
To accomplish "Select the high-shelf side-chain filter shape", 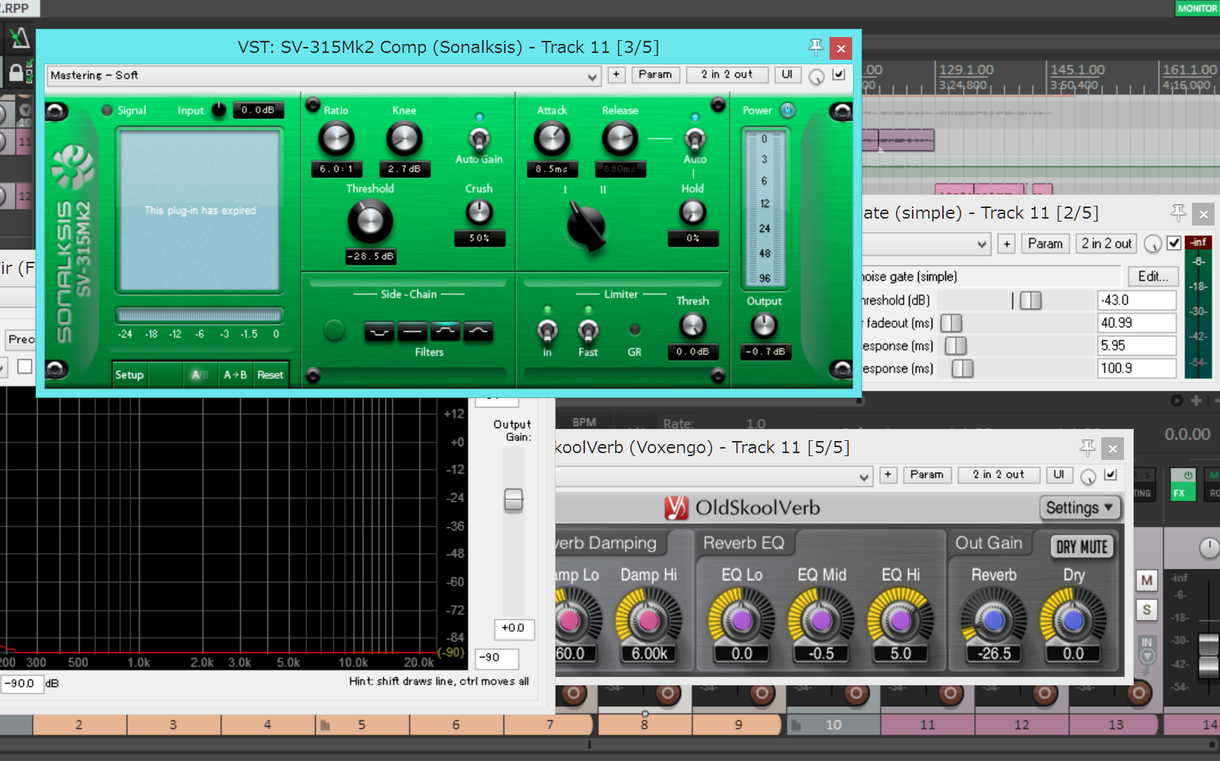I will pos(445,331).
